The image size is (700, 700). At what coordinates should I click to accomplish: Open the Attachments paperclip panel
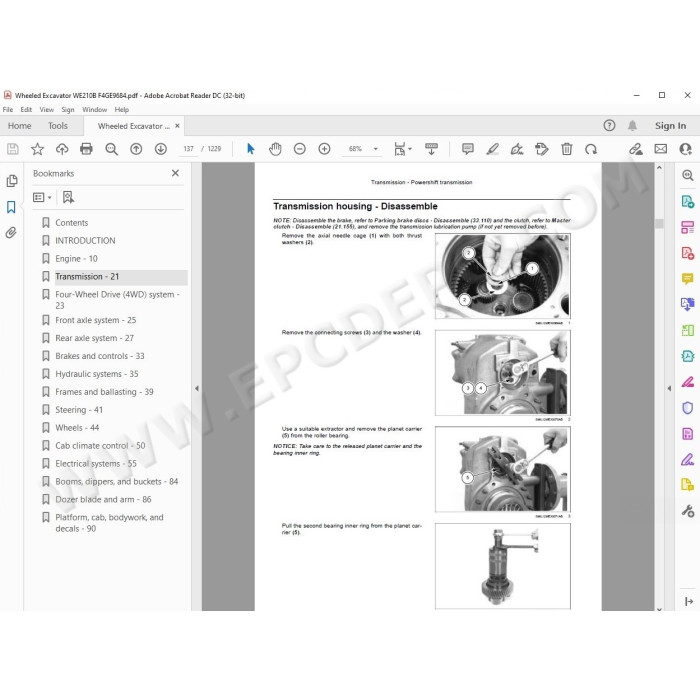point(11,232)
